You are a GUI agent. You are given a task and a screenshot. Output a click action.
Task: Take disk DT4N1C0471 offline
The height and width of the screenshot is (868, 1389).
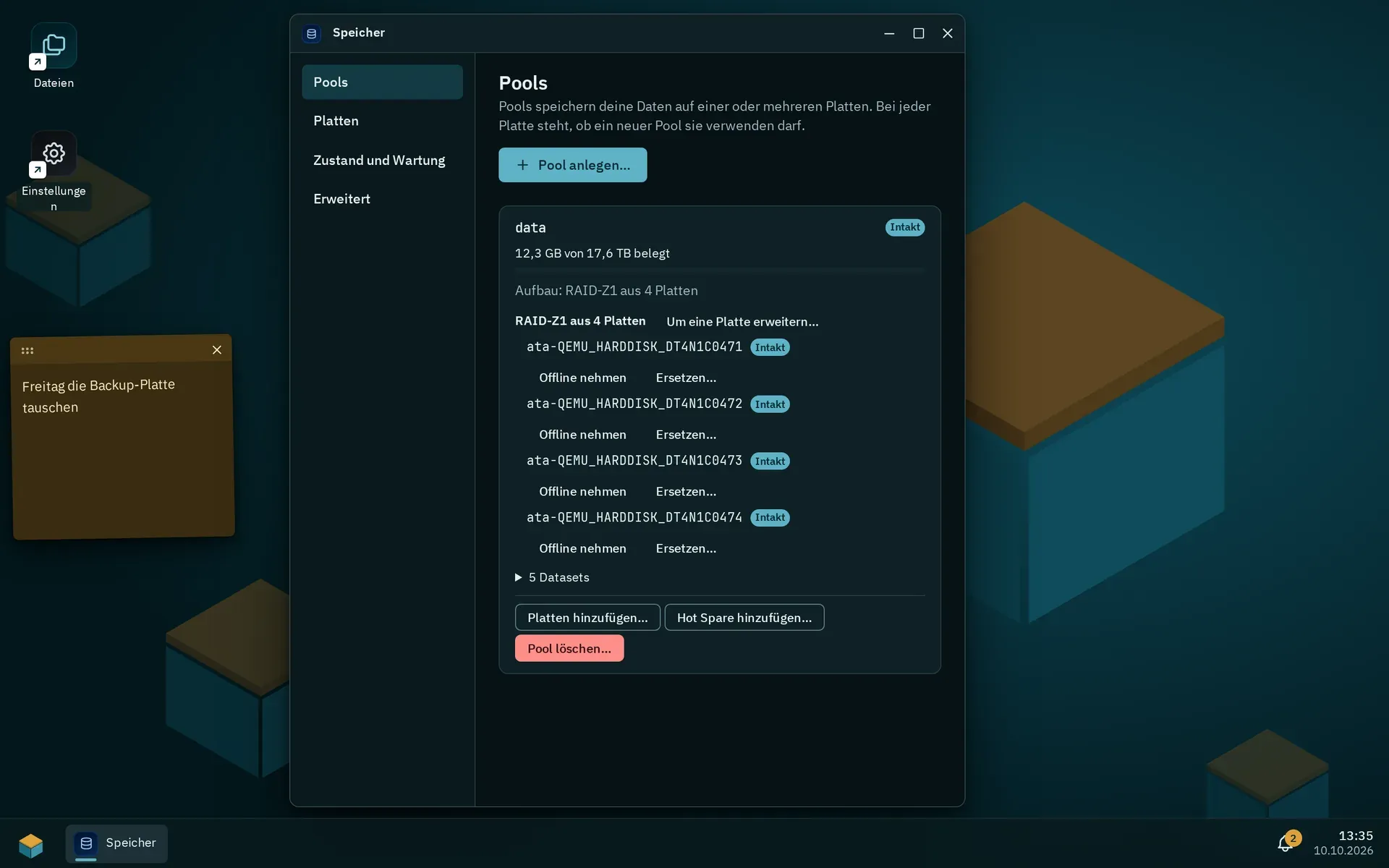(x=582, y=378)
